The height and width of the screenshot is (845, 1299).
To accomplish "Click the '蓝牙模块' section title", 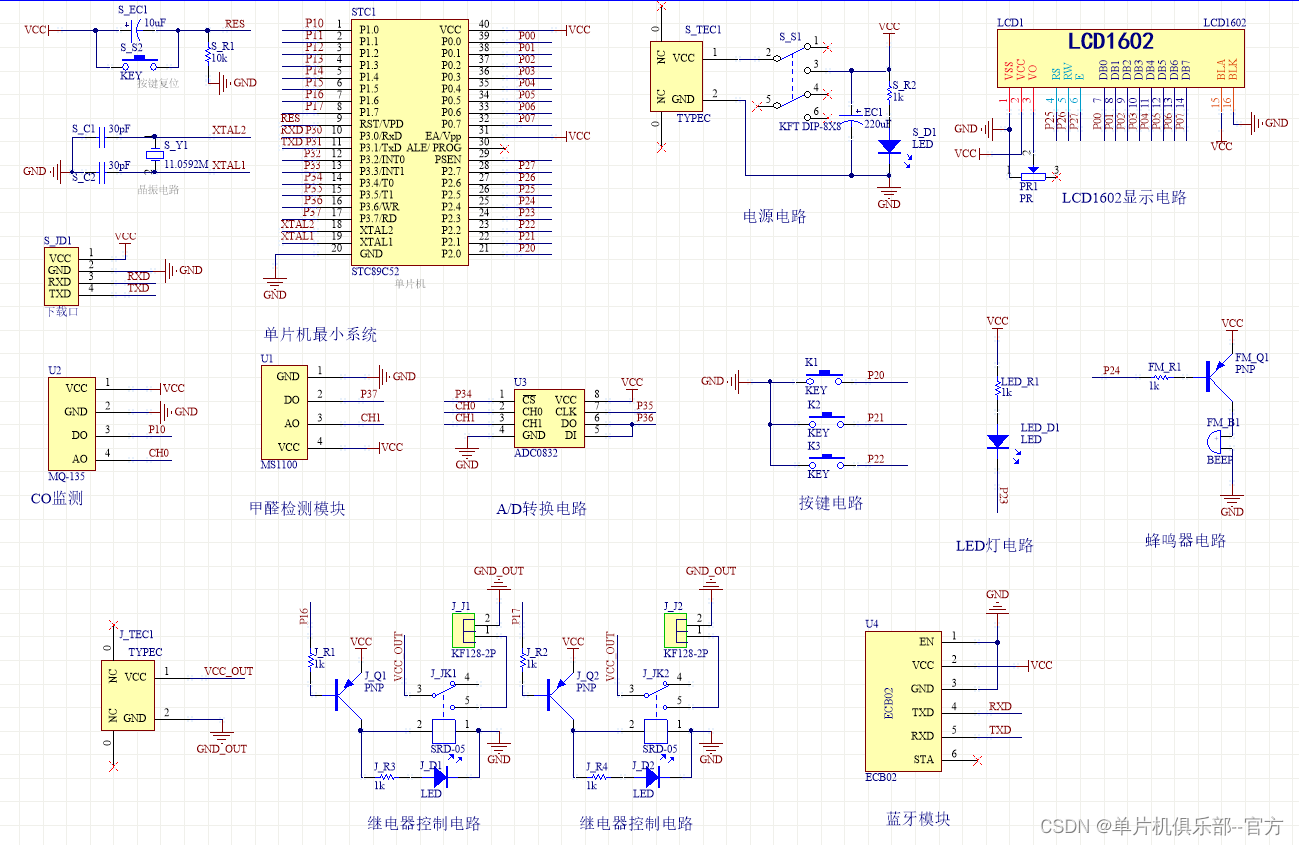I will [918, 818].
